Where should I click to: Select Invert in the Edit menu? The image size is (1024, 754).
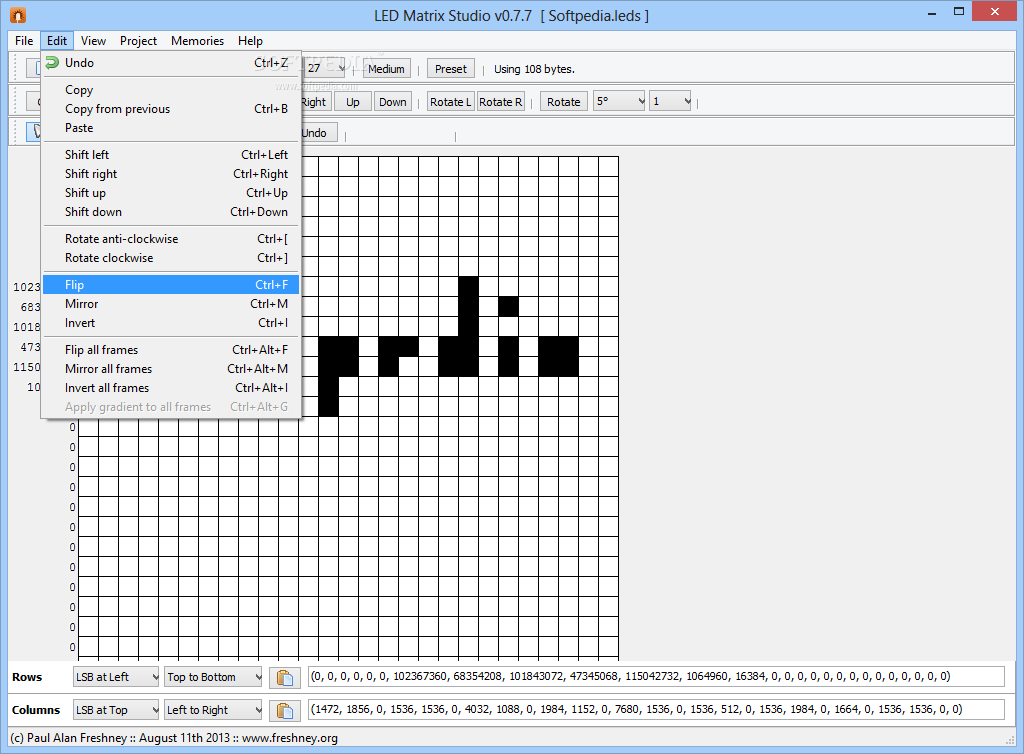[x=171, y=322]
